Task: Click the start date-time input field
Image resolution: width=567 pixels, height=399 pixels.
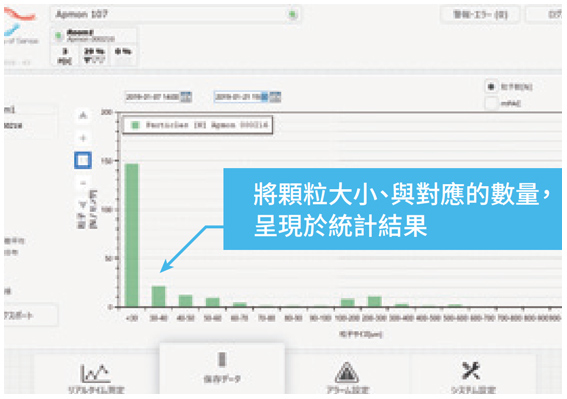Action: tap(153, 97)
